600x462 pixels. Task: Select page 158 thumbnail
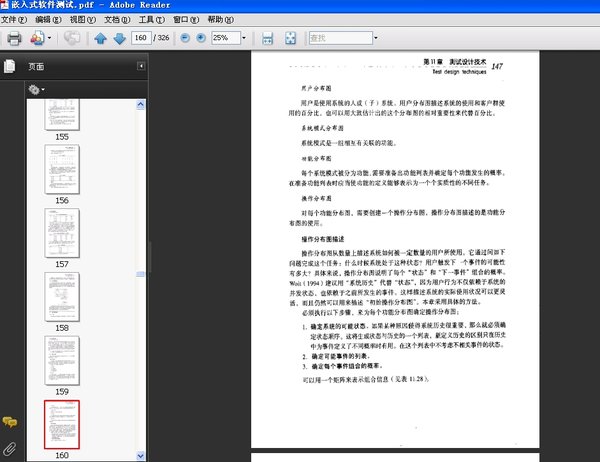[62, 297]
